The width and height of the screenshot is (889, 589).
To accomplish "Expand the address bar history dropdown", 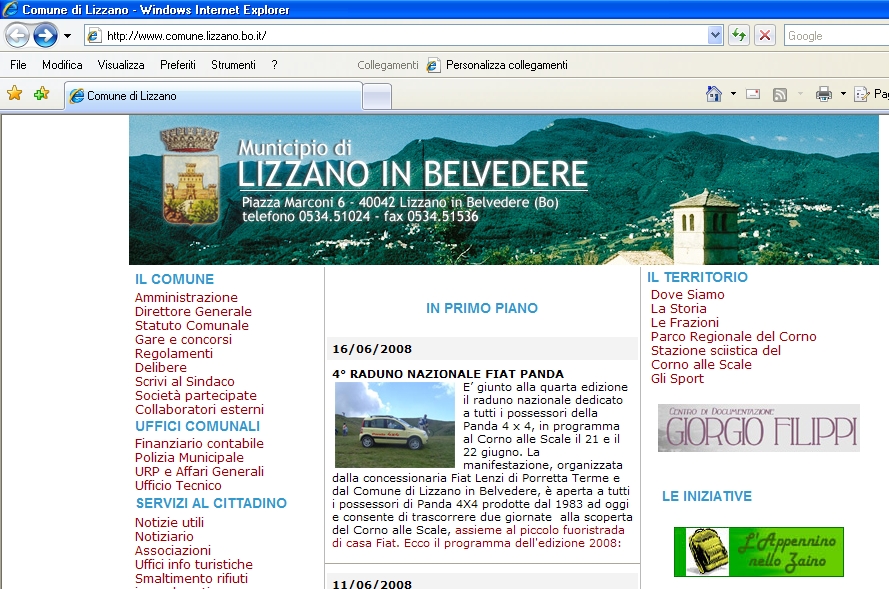I will click(715, 35).
